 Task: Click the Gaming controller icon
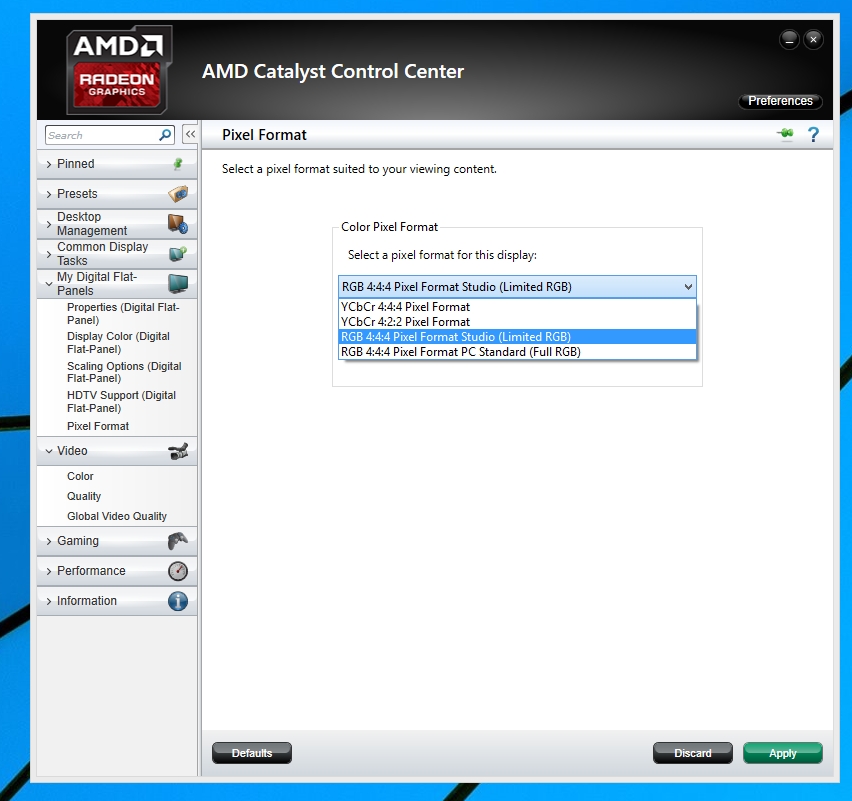[x=178, y=541]
